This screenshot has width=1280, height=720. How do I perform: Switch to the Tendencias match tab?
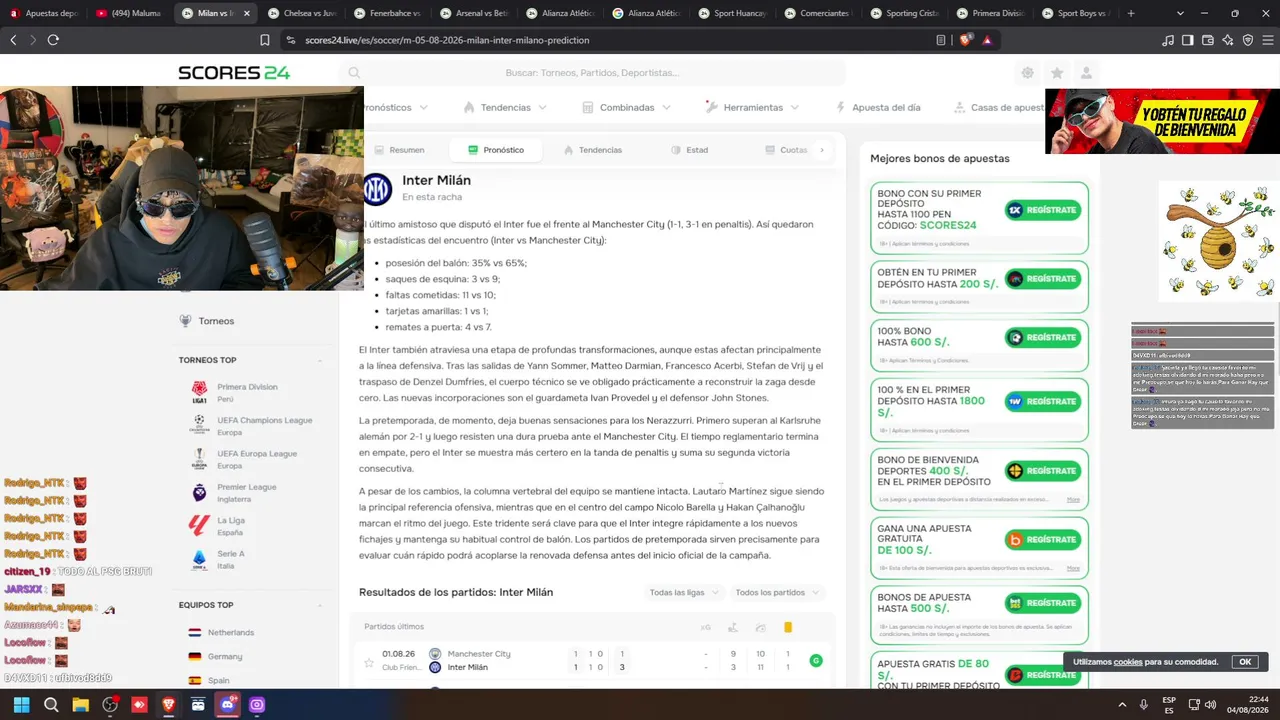point(592,150)
